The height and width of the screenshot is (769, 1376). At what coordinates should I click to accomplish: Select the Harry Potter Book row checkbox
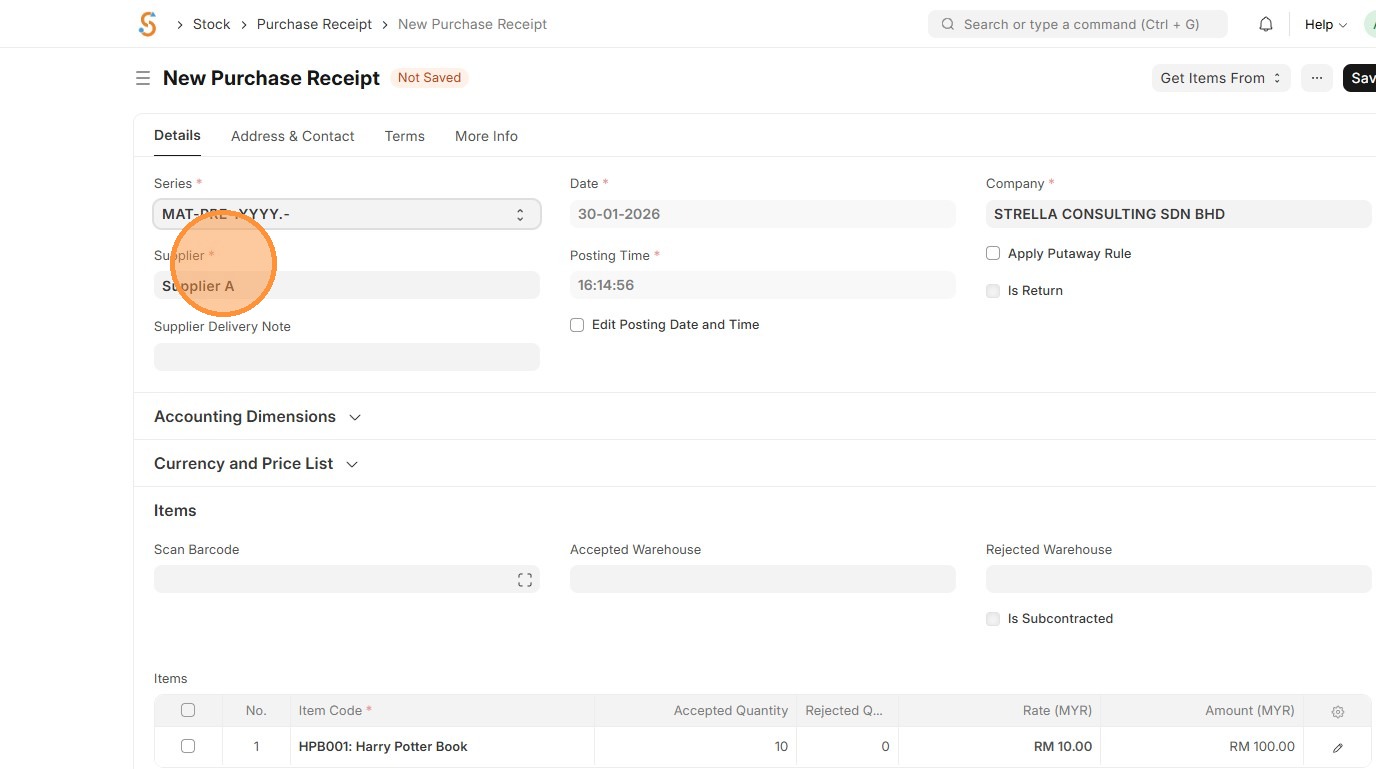(188, 746)
